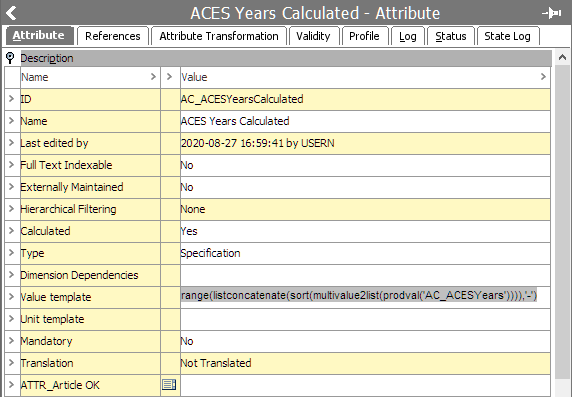Click the Mandatory value cell showing No

coord(365,341)
